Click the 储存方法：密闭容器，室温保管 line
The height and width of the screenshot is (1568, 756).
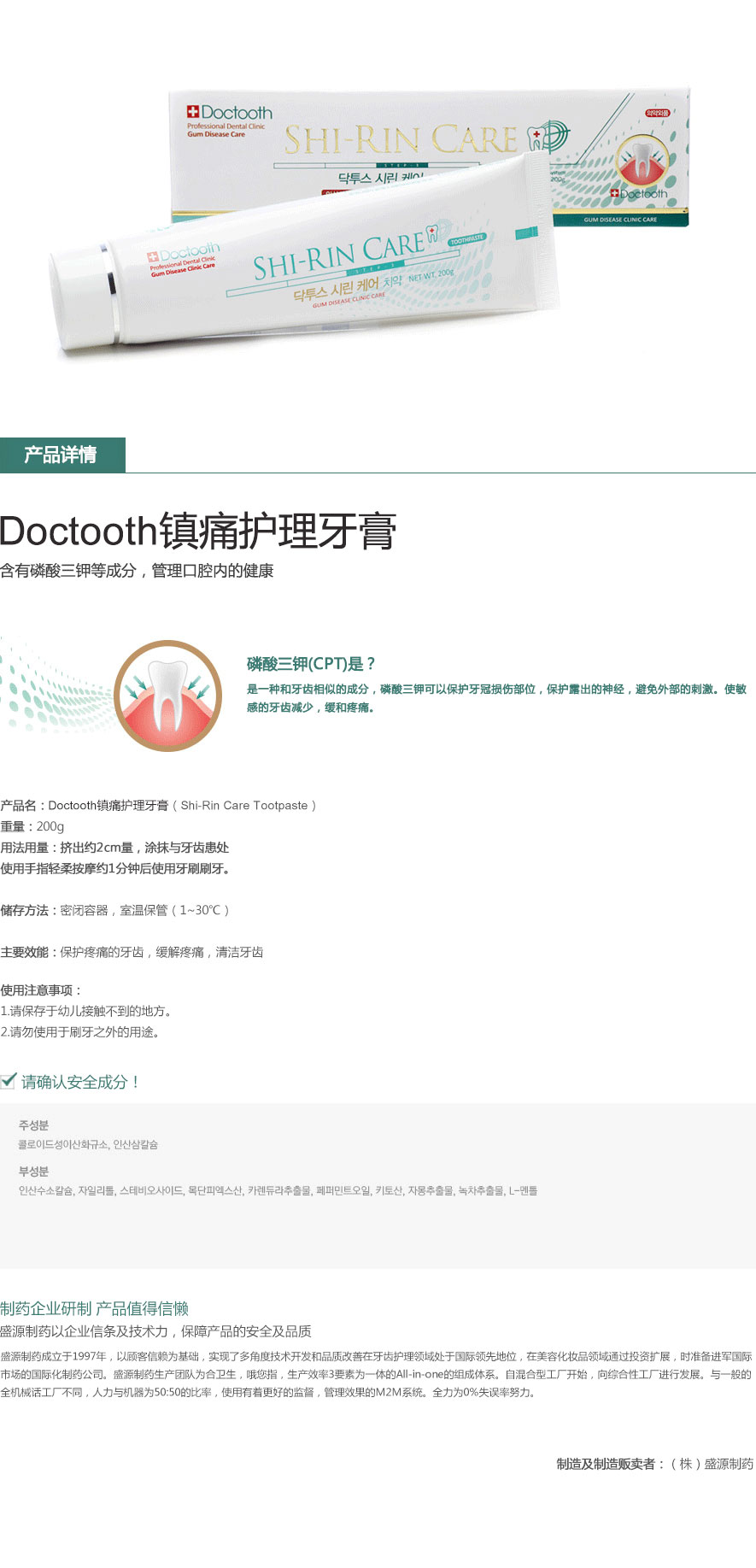(115, 910)
